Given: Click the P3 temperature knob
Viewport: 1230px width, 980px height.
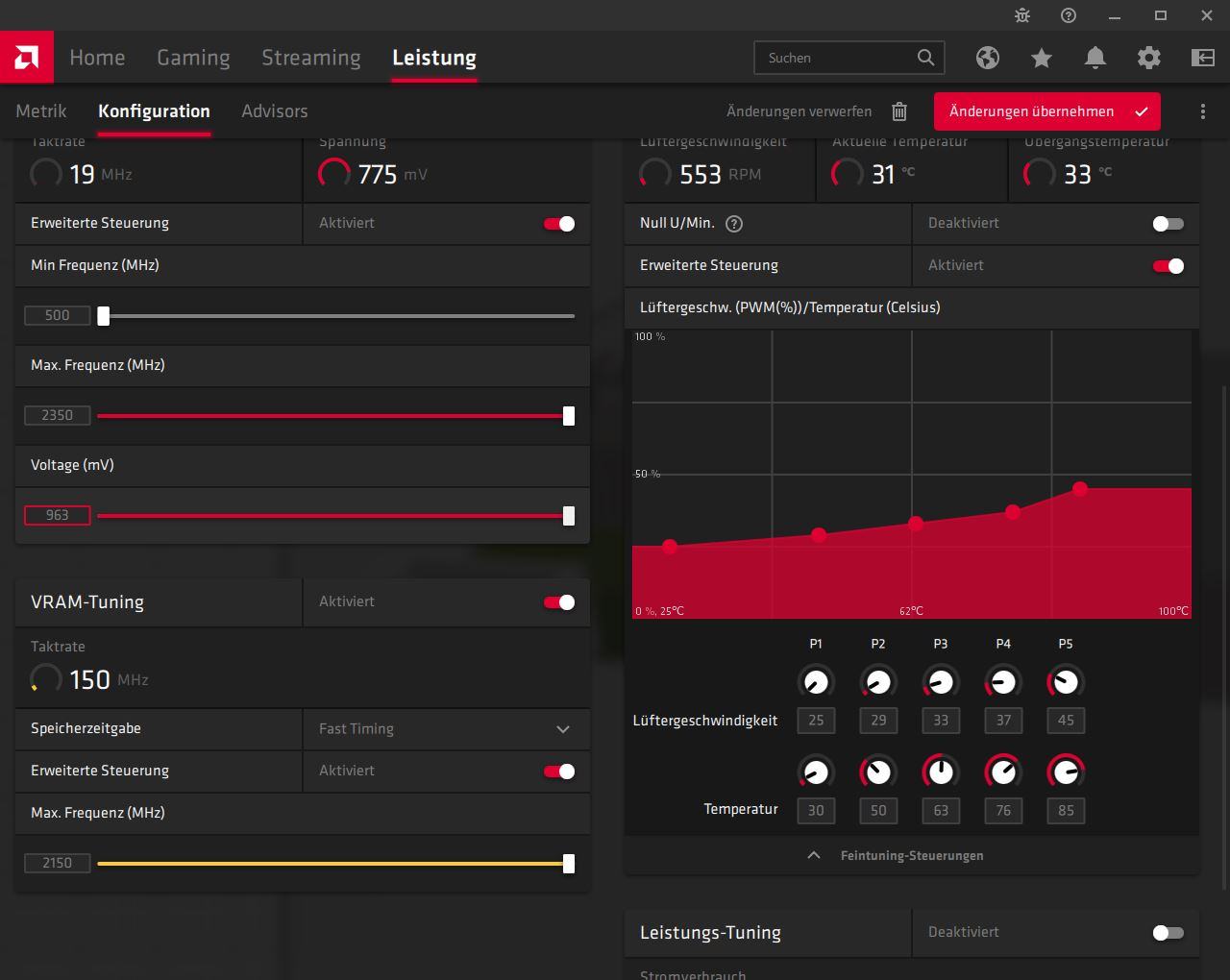Looking at the screenshot, I should 941,772.
